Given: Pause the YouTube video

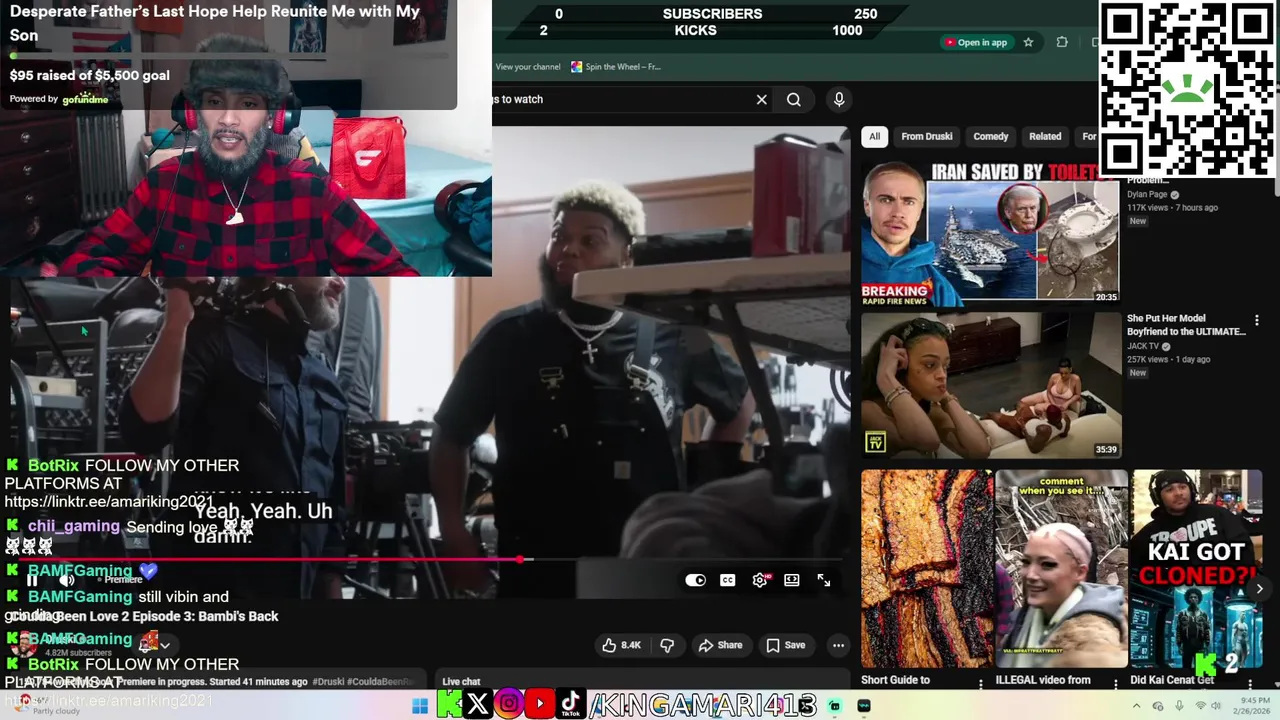Looking at the screenshot, I should click(32, 580).
